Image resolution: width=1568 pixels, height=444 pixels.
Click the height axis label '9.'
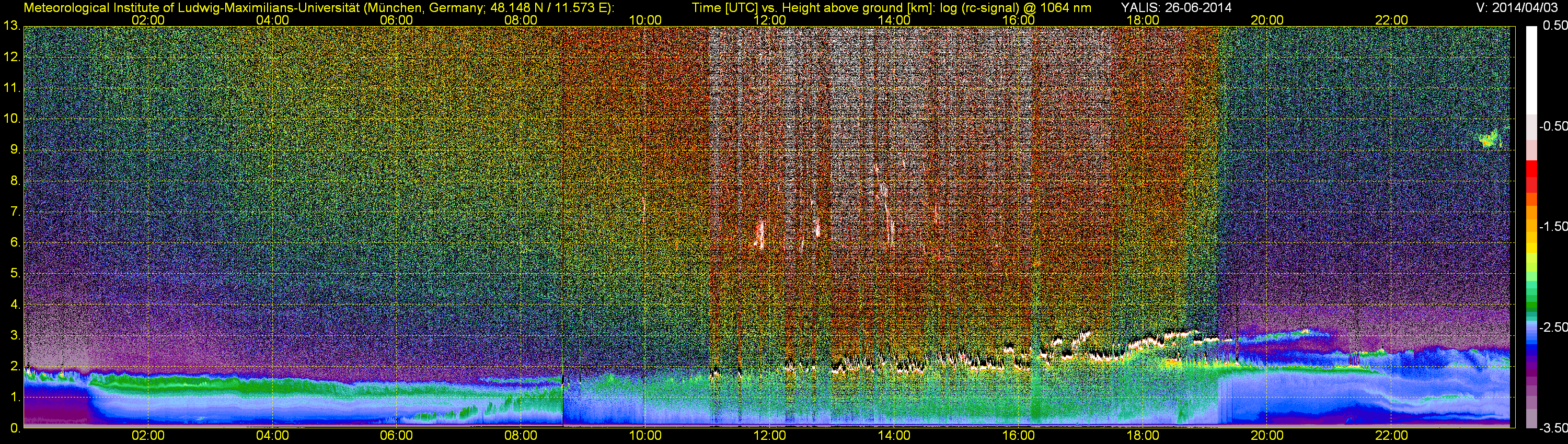click(15, 149)
